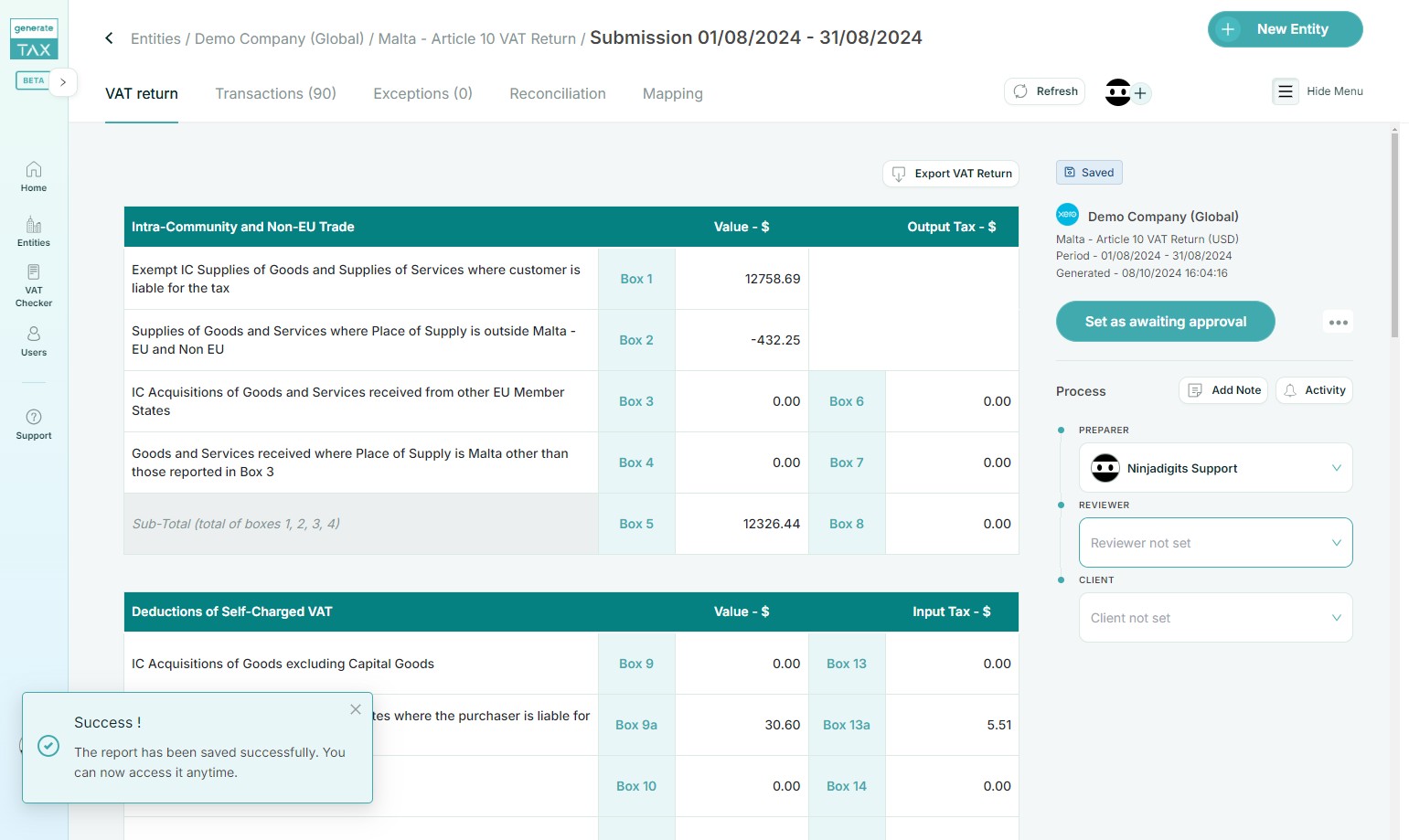Open the three-dots more options menu
This screenshot has height=840, width=1409.
click(x=1338, y=322)
